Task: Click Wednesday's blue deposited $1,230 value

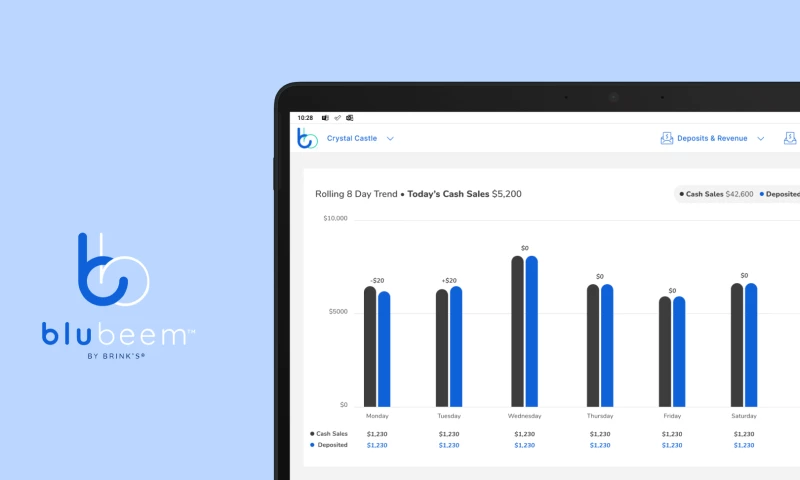Action: (525, 445)
